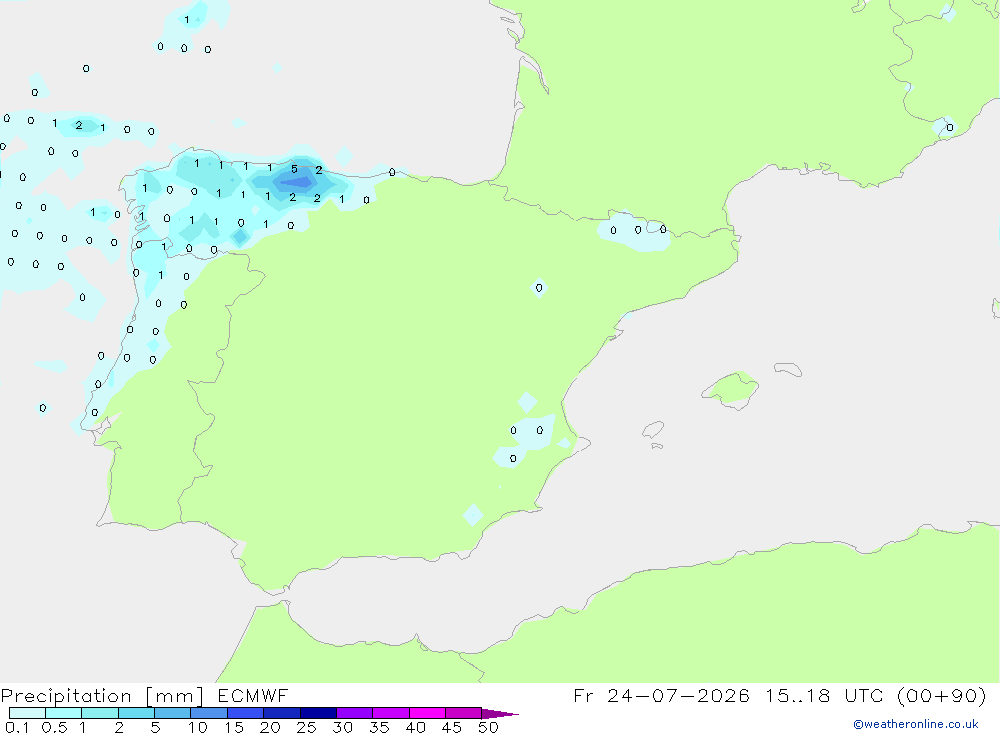Click the 0.1–0.5 mm legend color box
This screenshot has height=733, width=1000.
27,713
